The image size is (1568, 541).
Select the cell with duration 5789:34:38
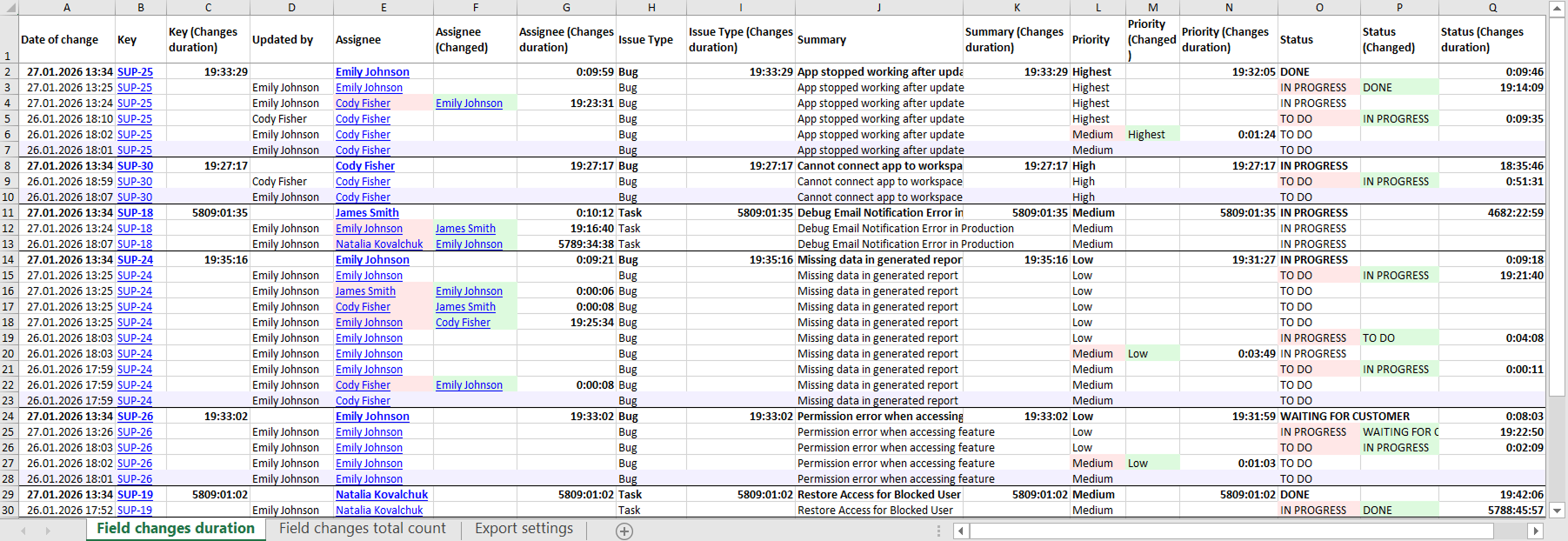566,244
